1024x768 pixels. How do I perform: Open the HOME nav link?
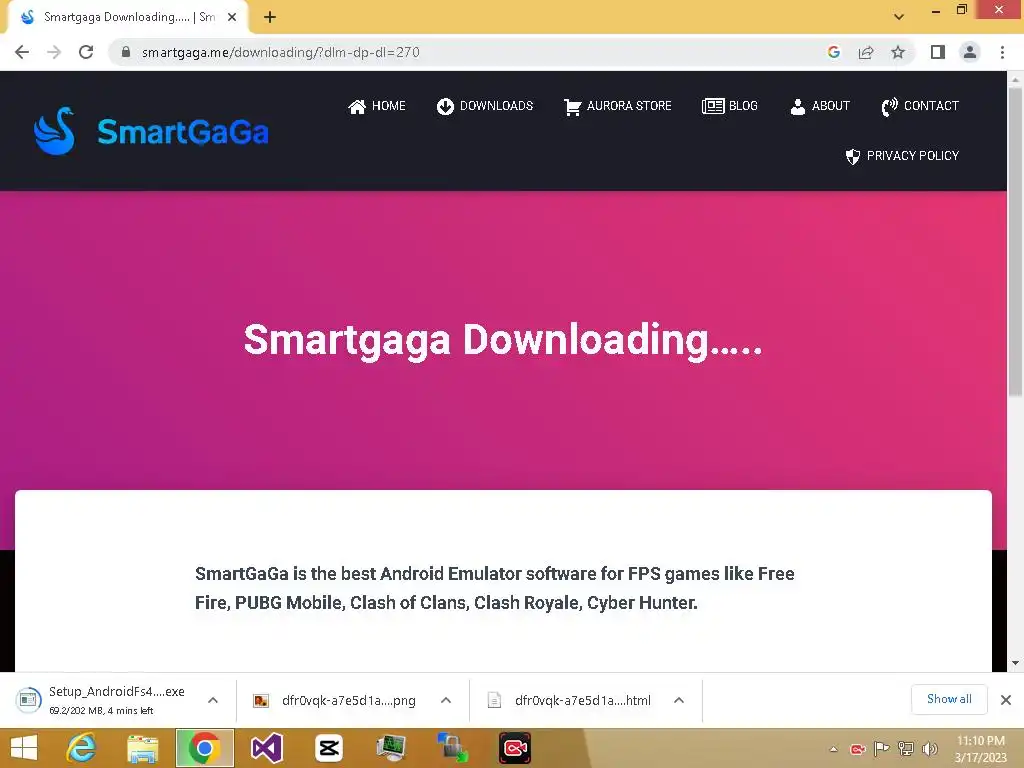(376, 106)
